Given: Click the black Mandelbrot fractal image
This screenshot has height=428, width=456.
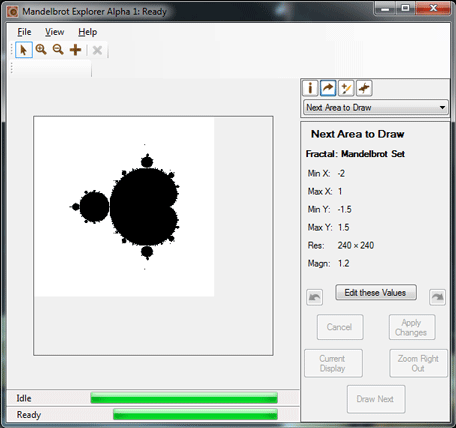Looking at the screenshot, I should coord(124,207).
